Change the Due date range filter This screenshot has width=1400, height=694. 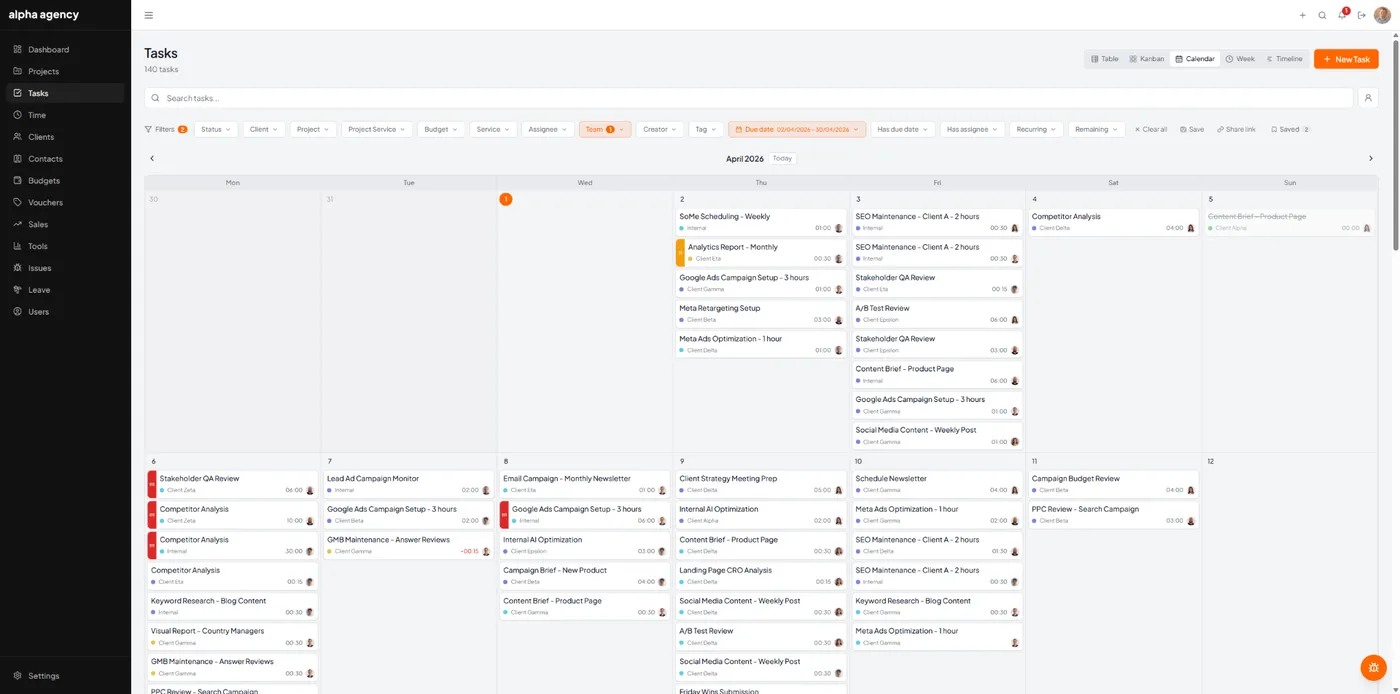(x=797, y=129)
